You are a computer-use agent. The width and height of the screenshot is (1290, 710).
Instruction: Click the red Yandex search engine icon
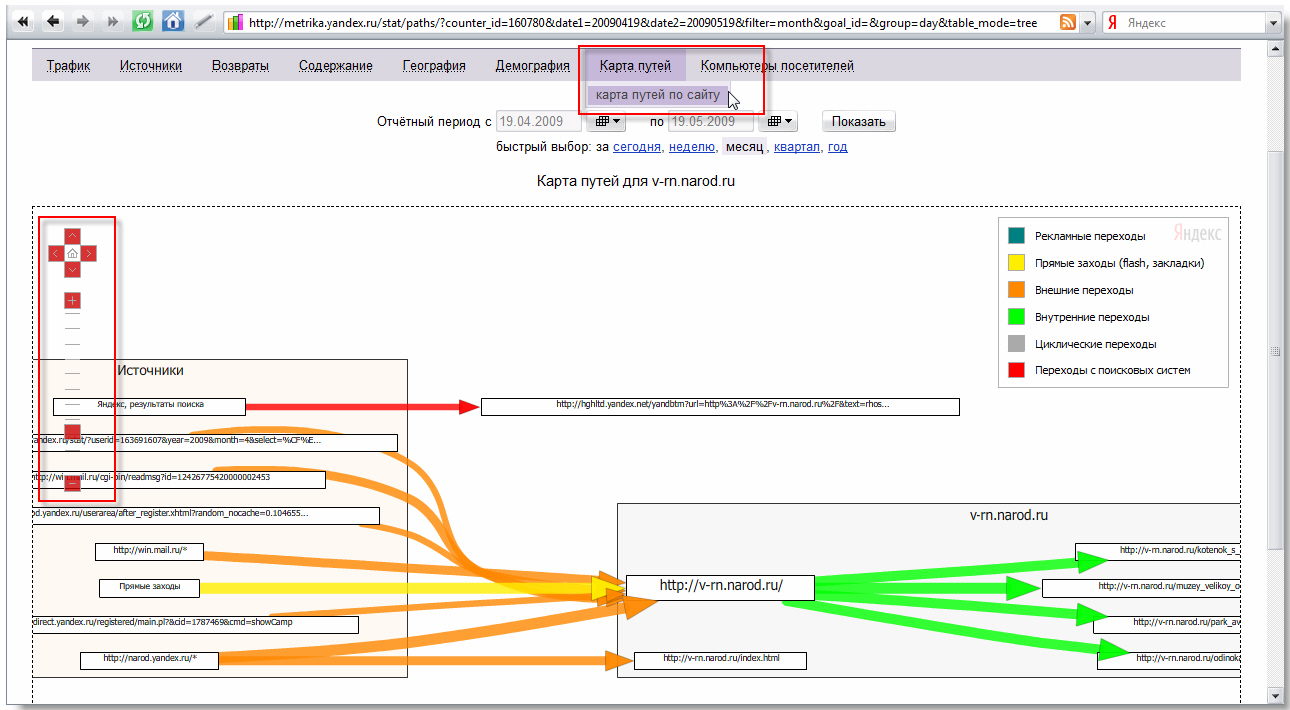[x=1112, y=22]
